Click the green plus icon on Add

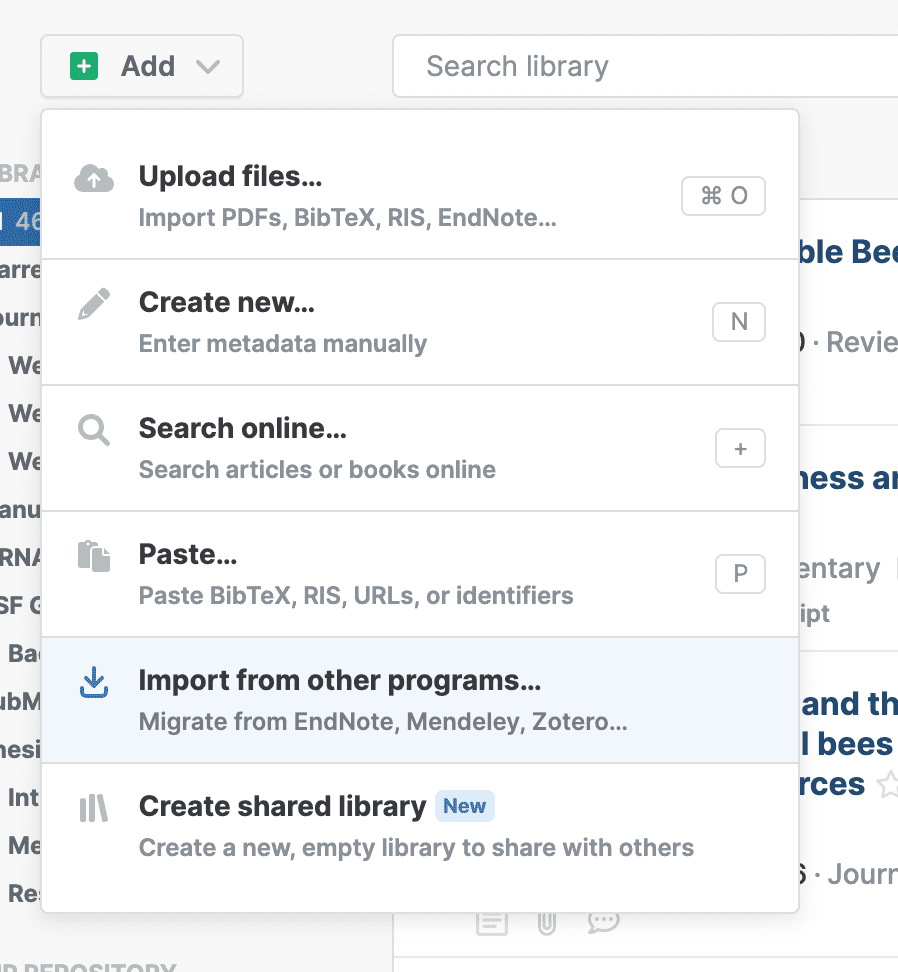click(84, 67)
